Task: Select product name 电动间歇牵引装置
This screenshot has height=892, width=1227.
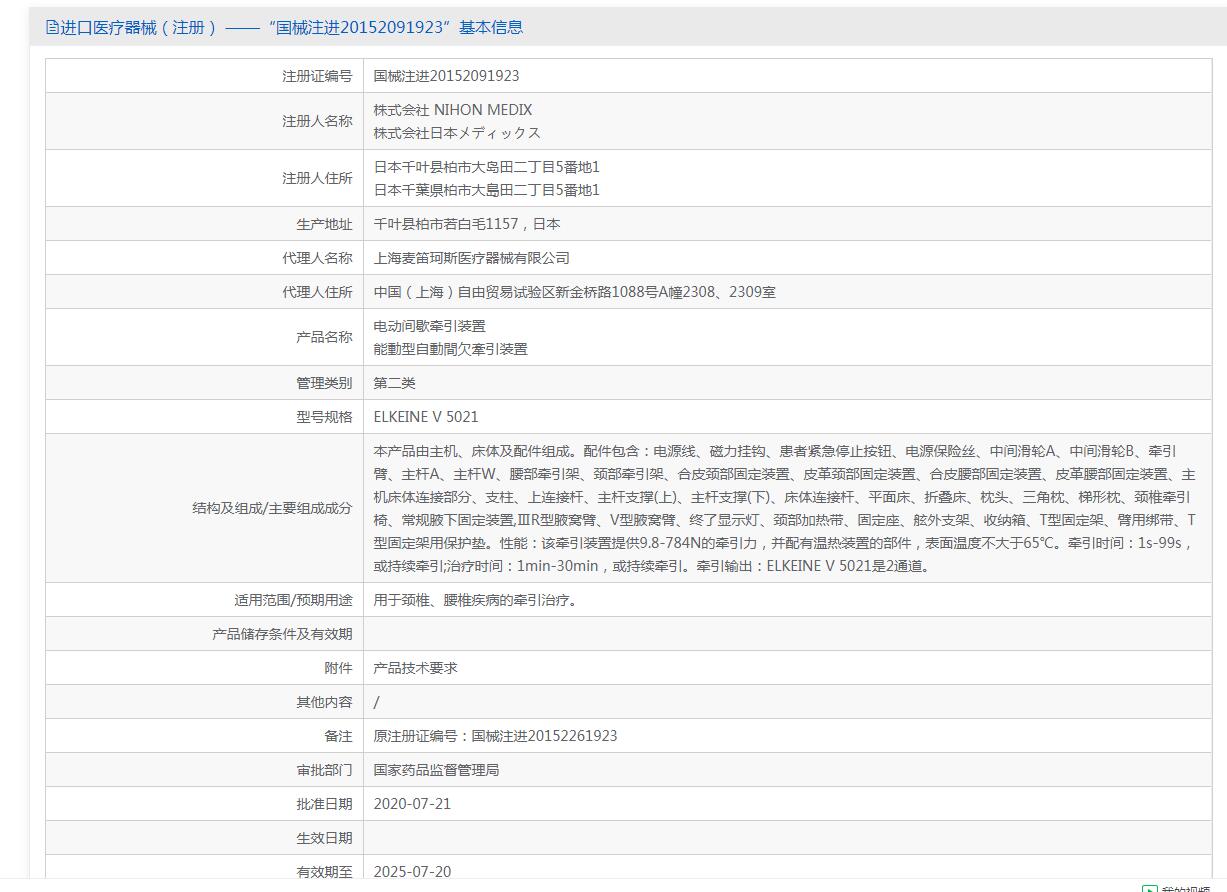Action: click(429, 326)
